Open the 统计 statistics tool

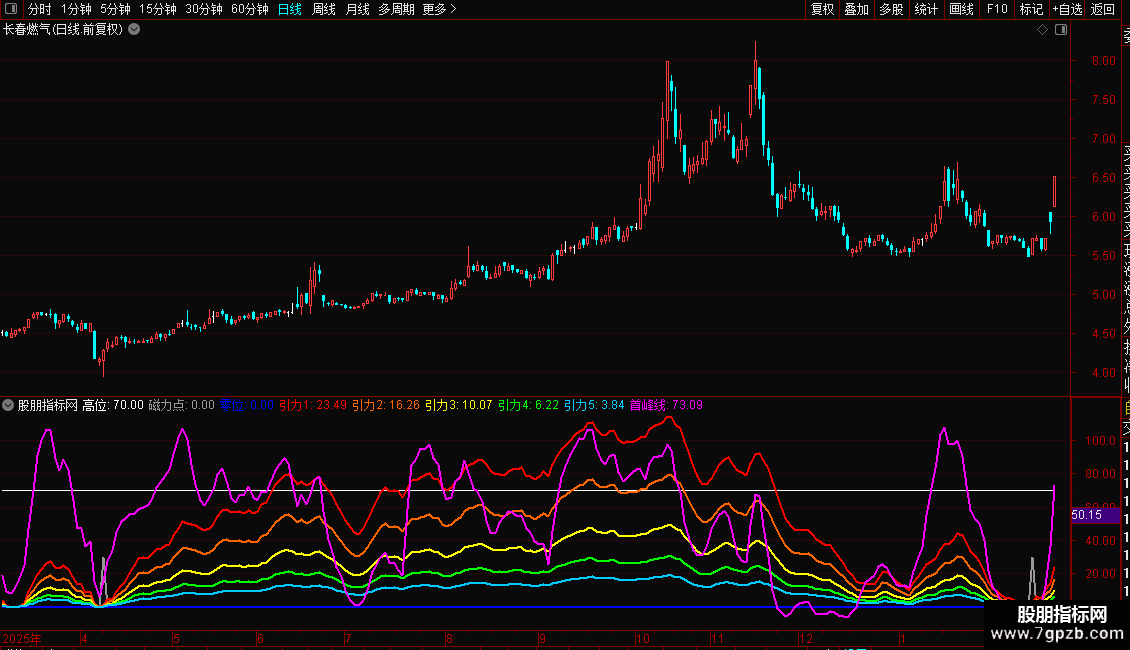coord(926,9)
